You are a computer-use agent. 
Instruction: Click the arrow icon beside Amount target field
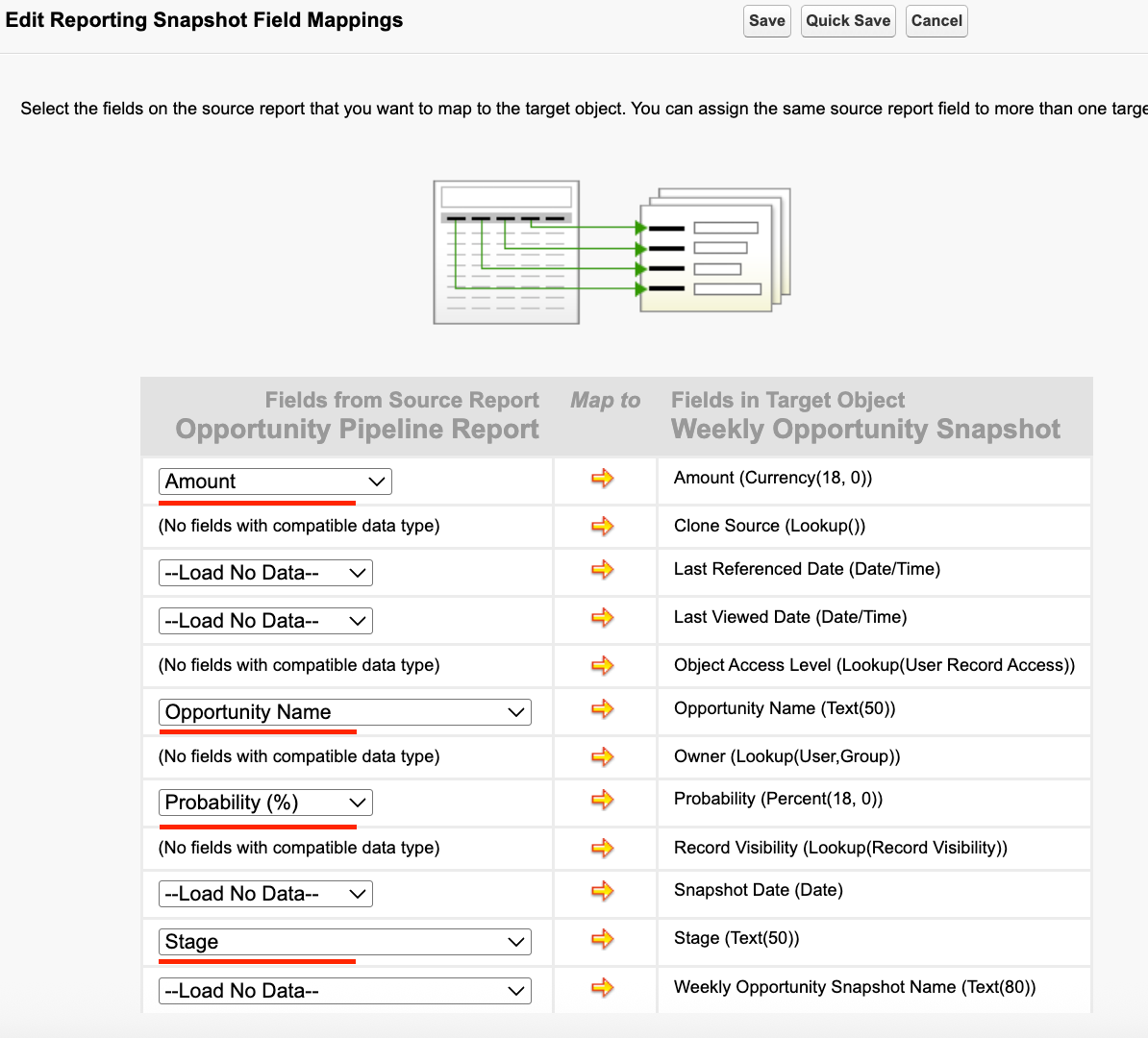(602, 479)
